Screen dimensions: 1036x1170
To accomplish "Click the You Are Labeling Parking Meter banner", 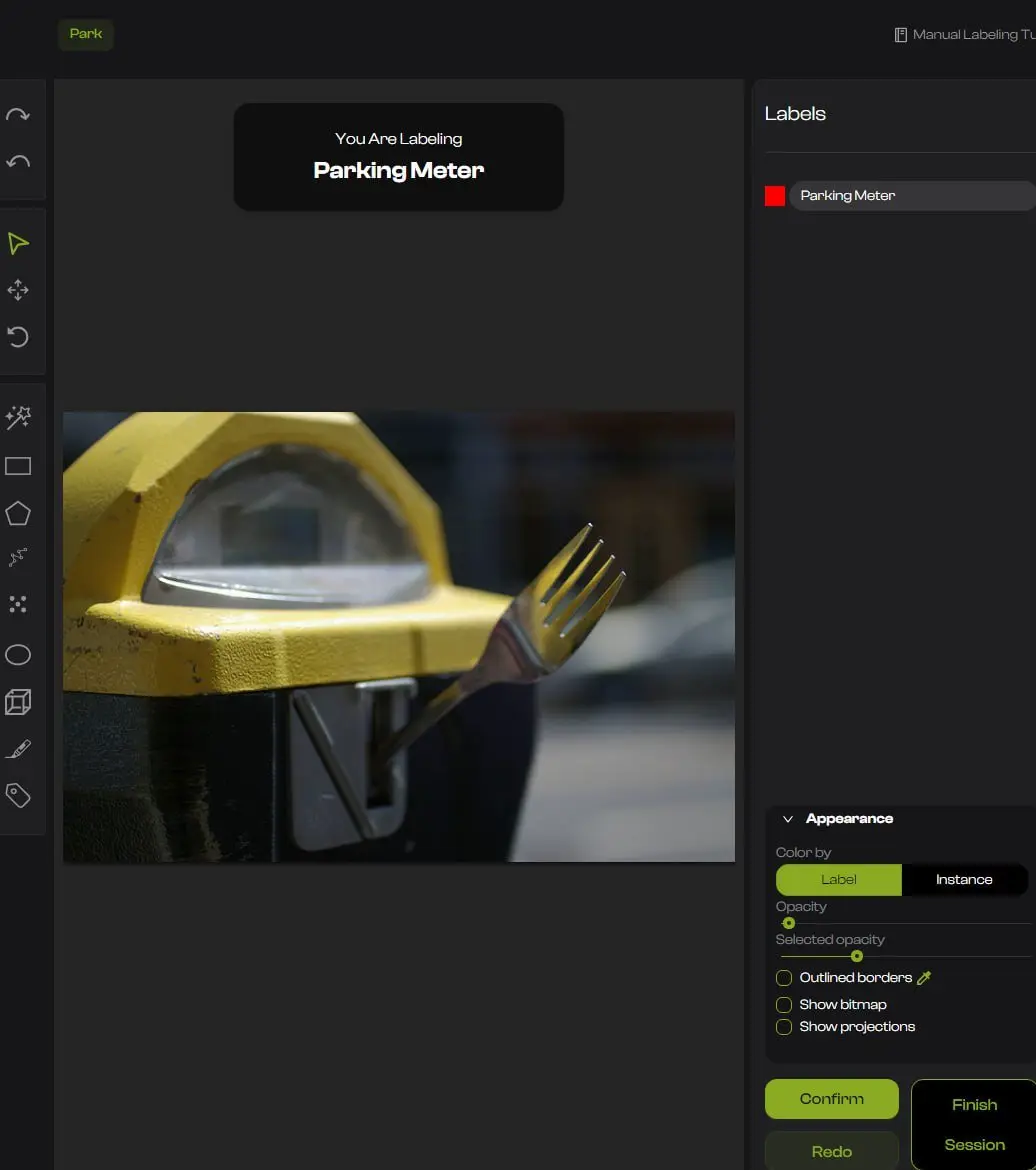I will [x=399, y=157].
